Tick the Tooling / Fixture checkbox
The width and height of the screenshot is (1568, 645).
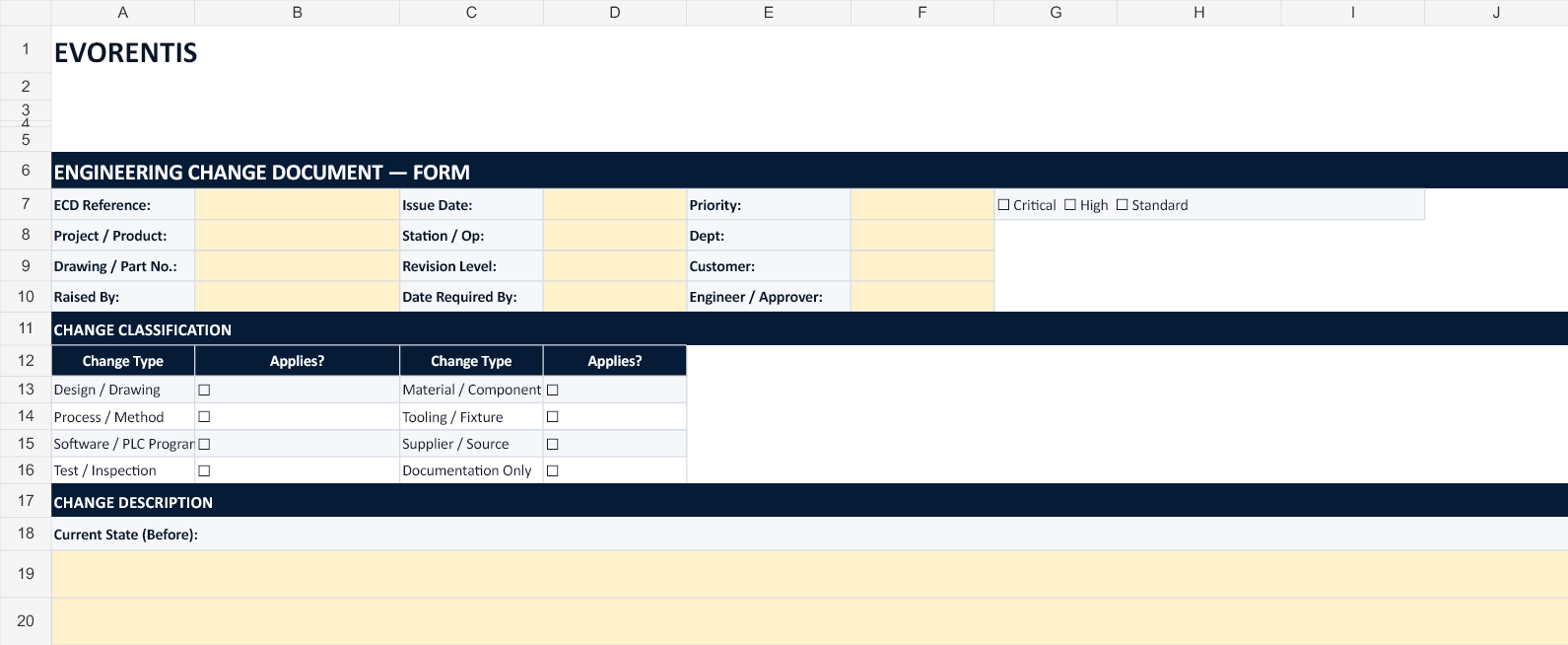pyautogui.click(x=553, y=417)
